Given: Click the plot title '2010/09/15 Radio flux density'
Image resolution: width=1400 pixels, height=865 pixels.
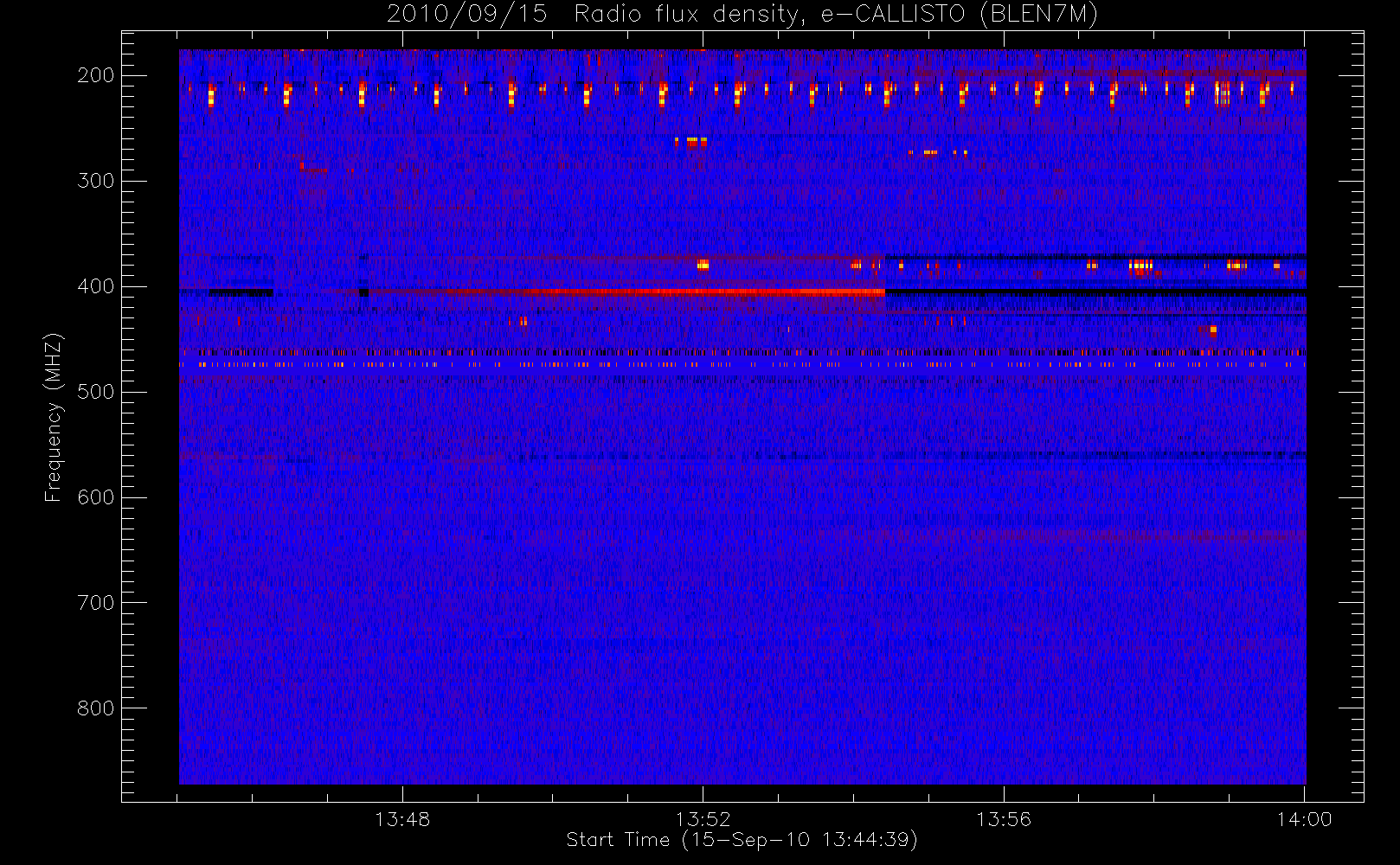Looking at the screenshot, I should point(742,15).
